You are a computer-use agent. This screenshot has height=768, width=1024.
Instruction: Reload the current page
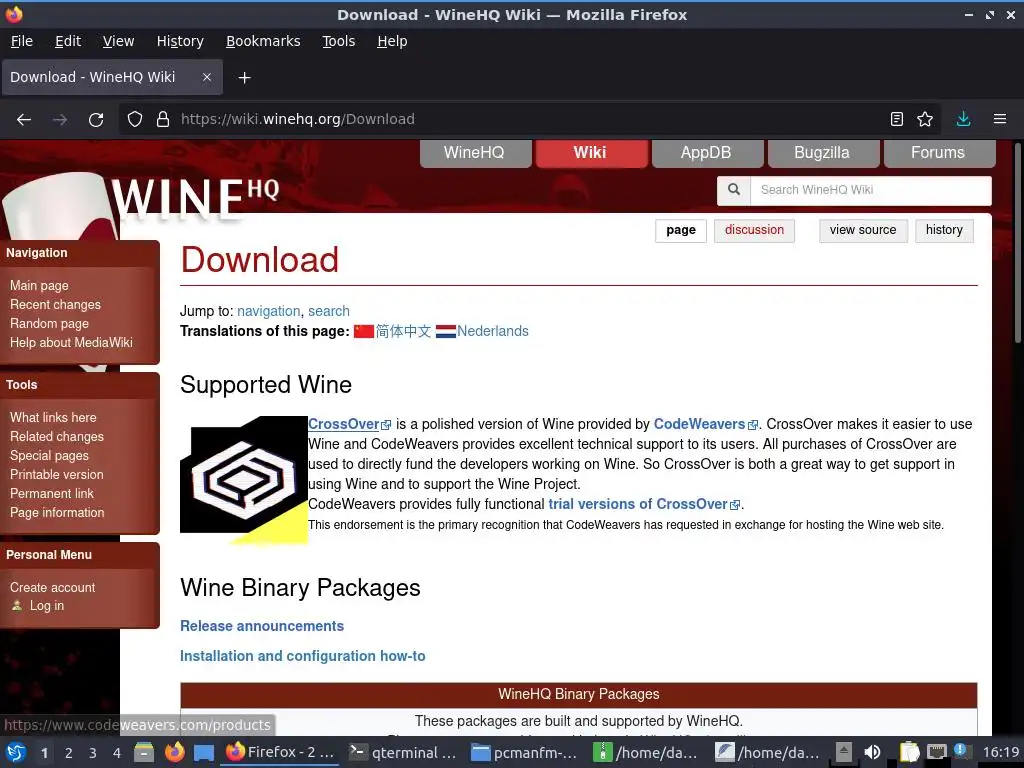(96, 120)
